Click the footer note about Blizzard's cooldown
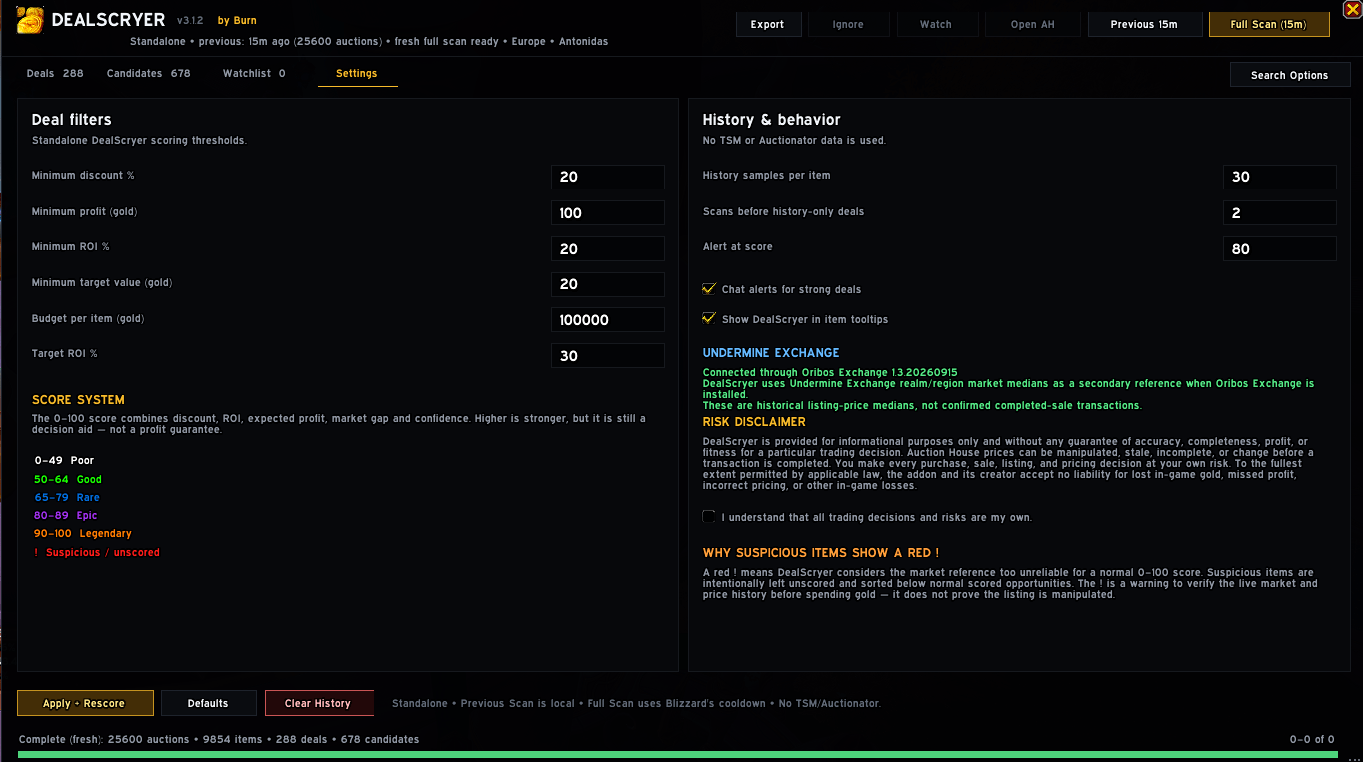The width and height of the screenshot is (1363, 762). click(636, 704)
